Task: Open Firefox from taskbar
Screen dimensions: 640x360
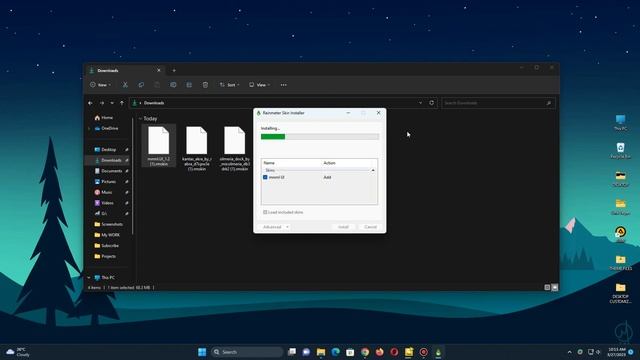Action: (380, 352)
